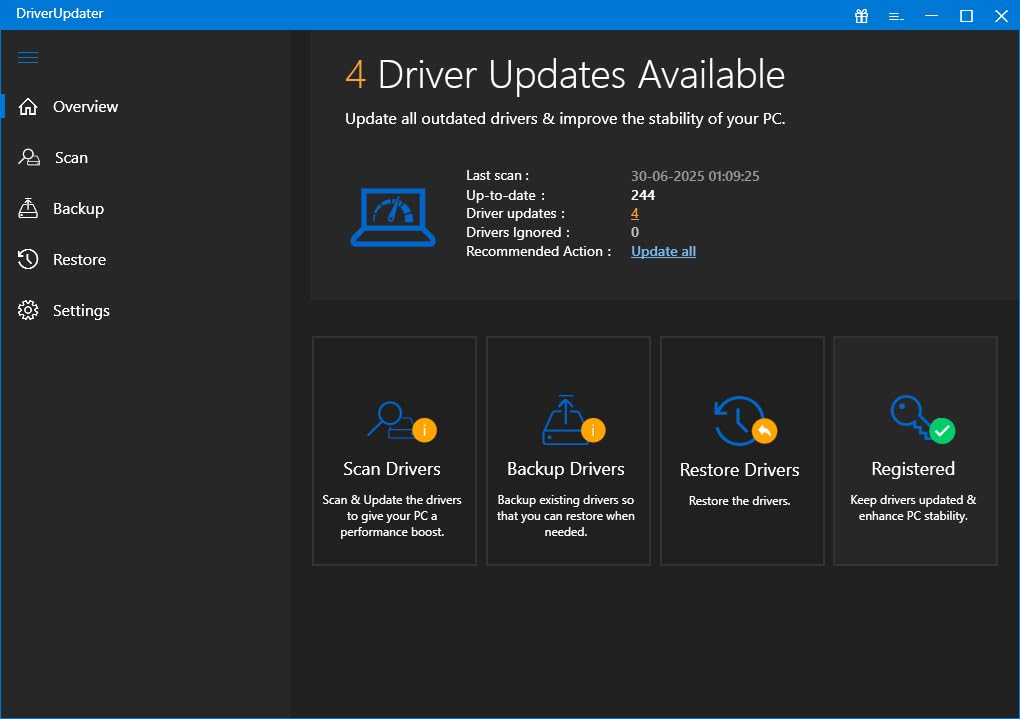Open the Scan section in sidebar

pos(71,157)
